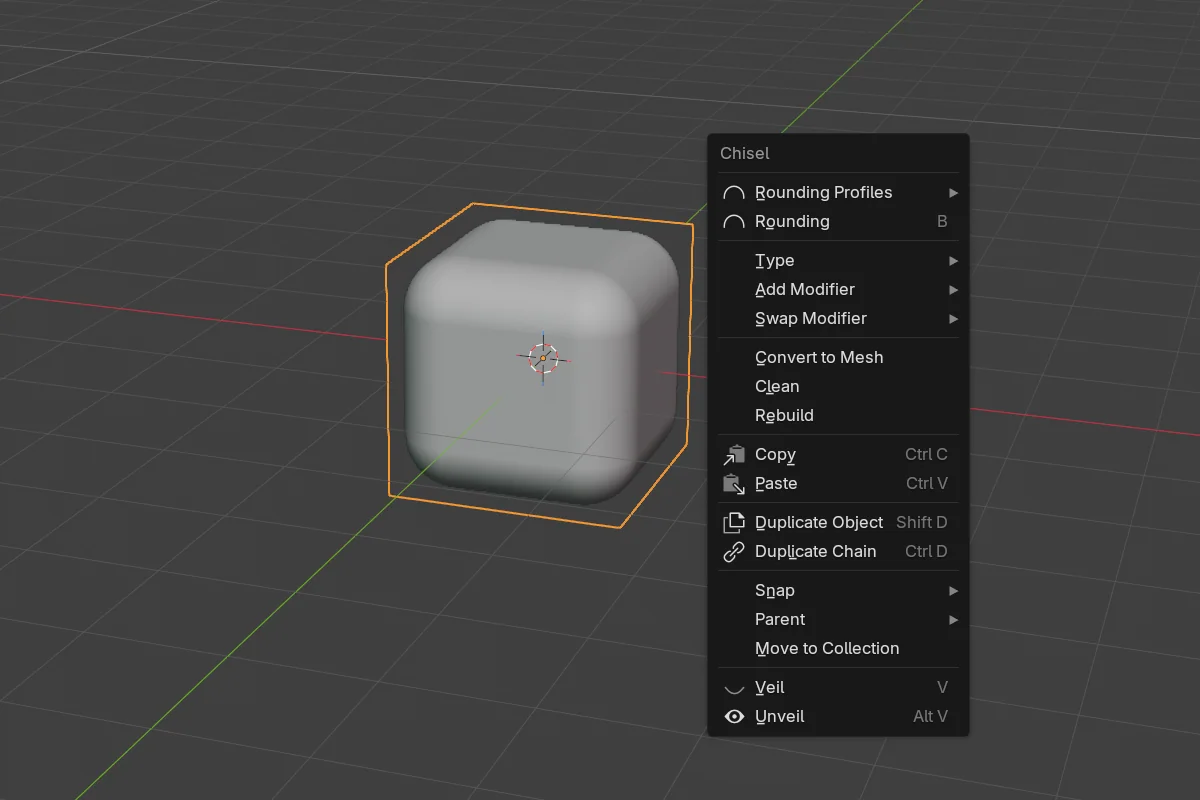
Task: Click the Veil closed-eye icon
Action: (x=734, y=689)
